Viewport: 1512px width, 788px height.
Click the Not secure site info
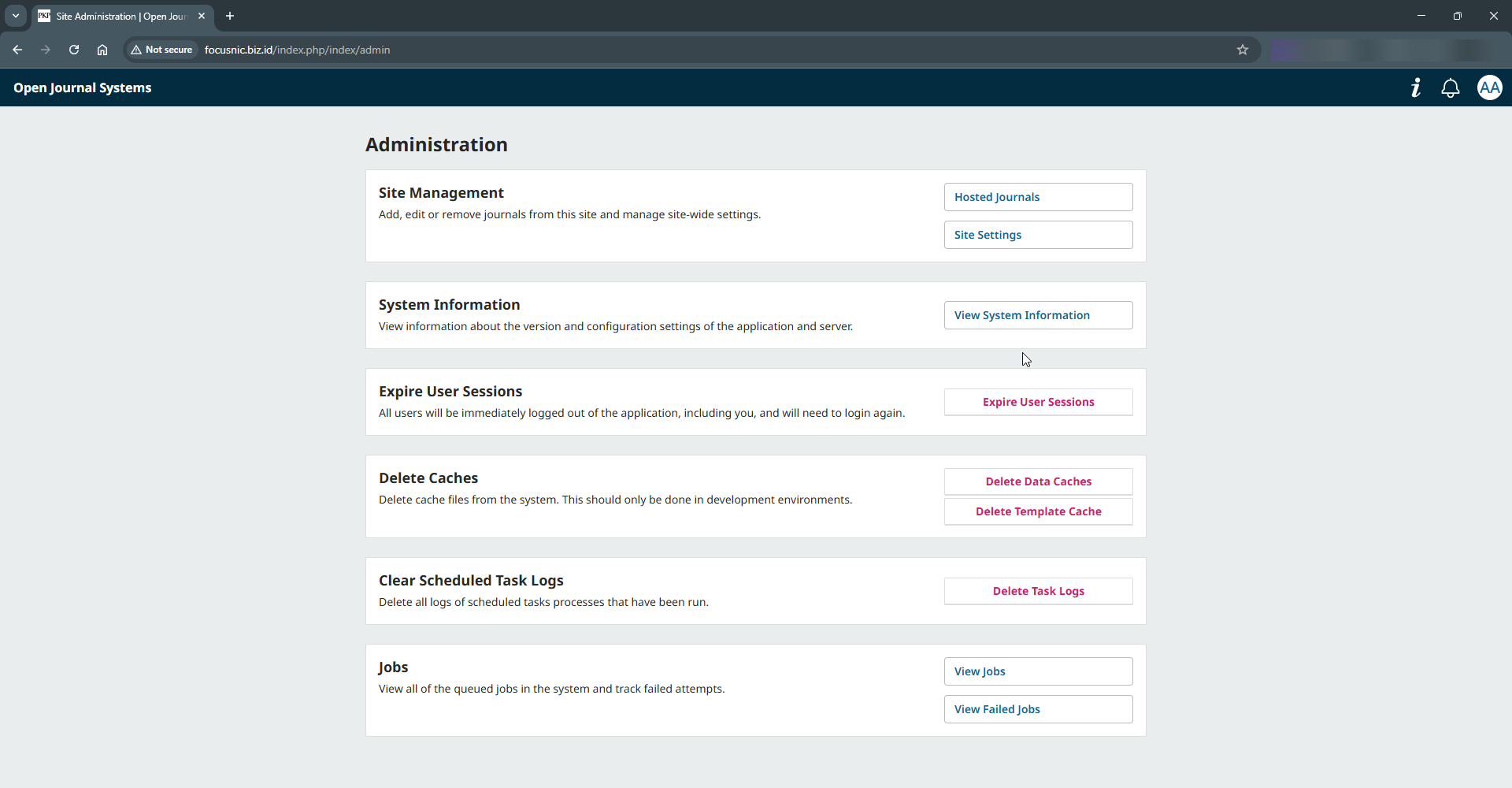[162, 50]
